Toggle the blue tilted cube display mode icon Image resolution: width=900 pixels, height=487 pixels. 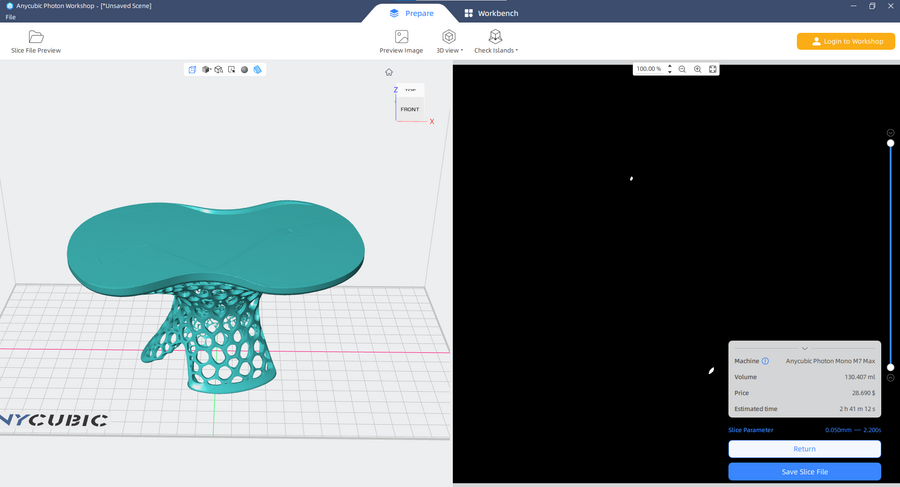[x=257, y=70]
